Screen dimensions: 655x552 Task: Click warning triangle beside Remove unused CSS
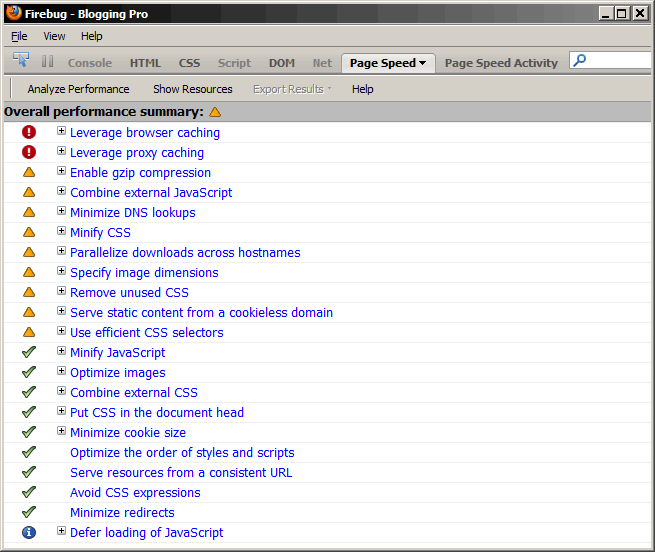pos(29,292)
